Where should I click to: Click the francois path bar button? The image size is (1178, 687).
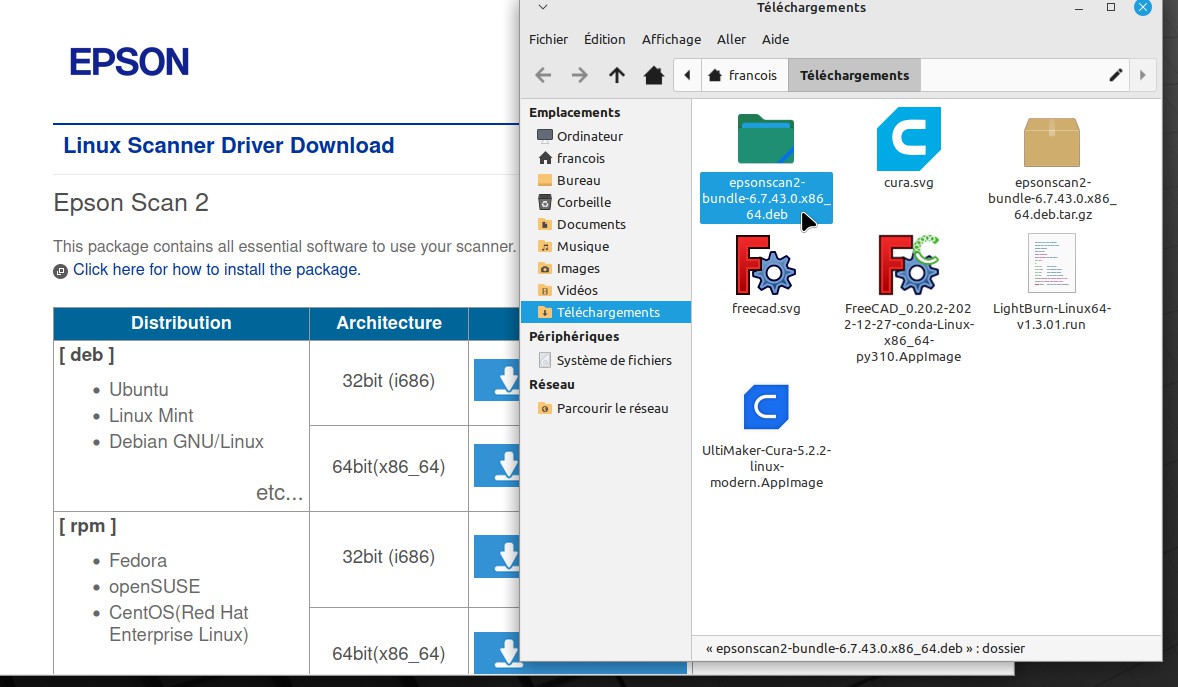(x=744, y=75)
